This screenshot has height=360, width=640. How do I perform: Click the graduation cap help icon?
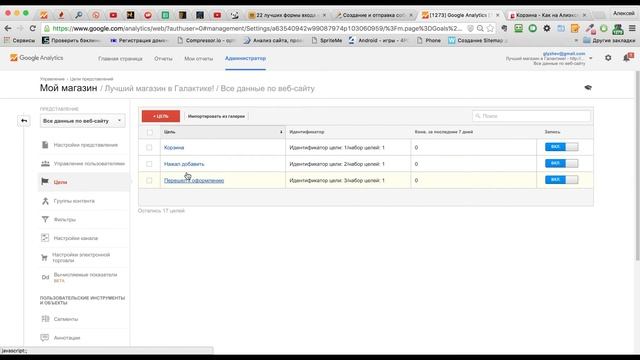click(x=588, y=87)
